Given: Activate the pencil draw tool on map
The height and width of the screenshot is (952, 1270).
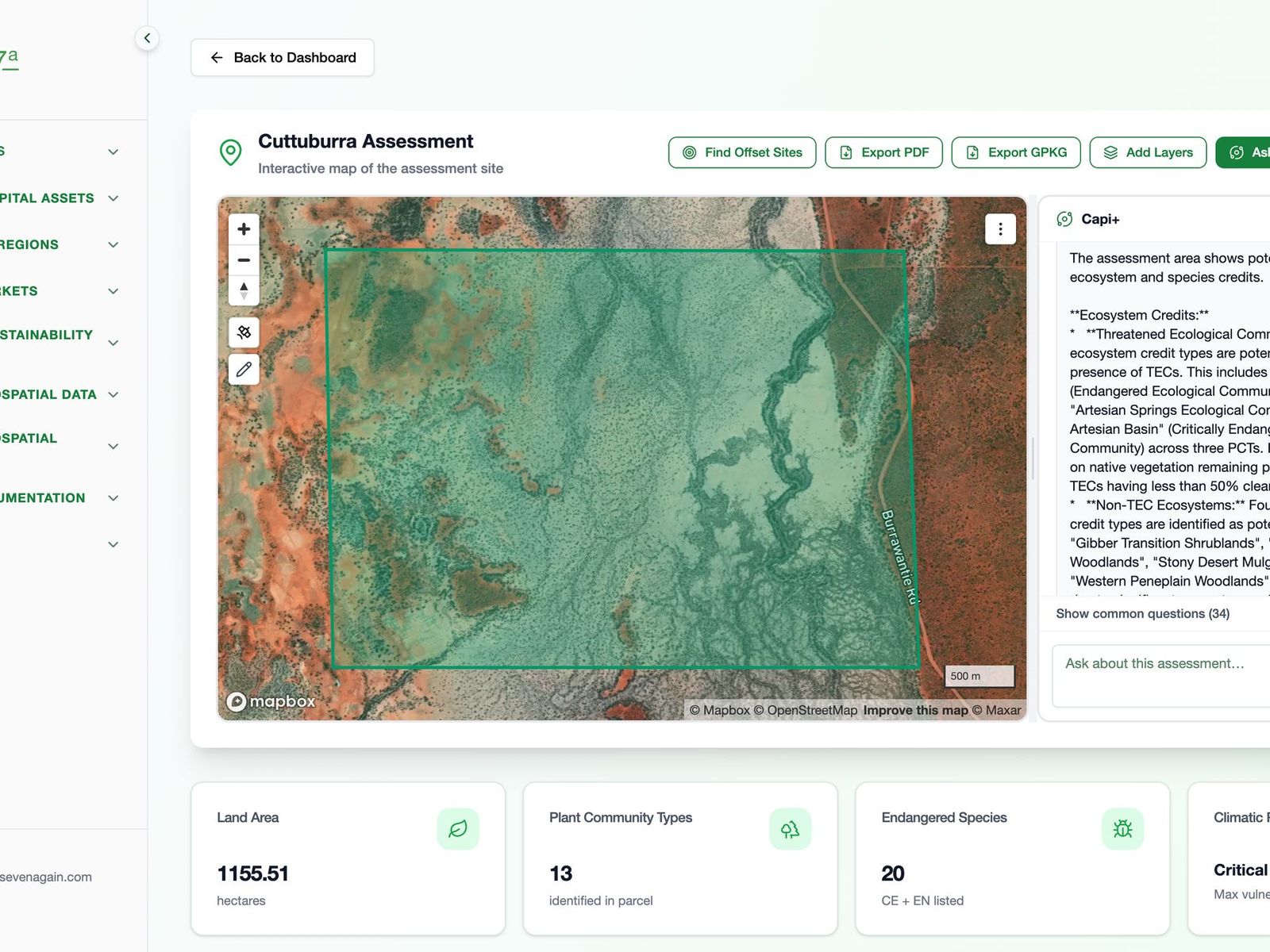Looking at the screenshot, I should click(244, 369).
